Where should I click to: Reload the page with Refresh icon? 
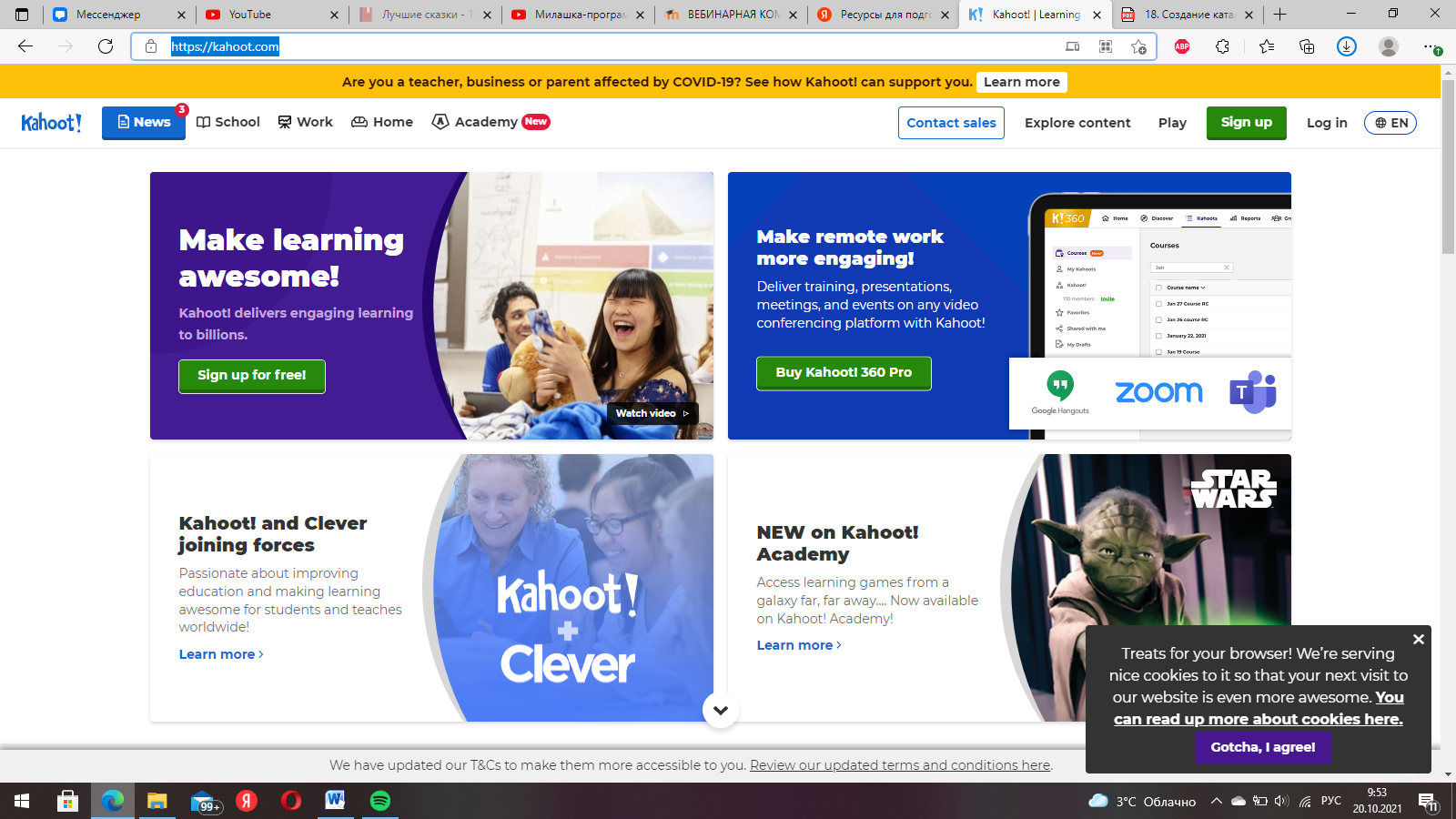106,46
